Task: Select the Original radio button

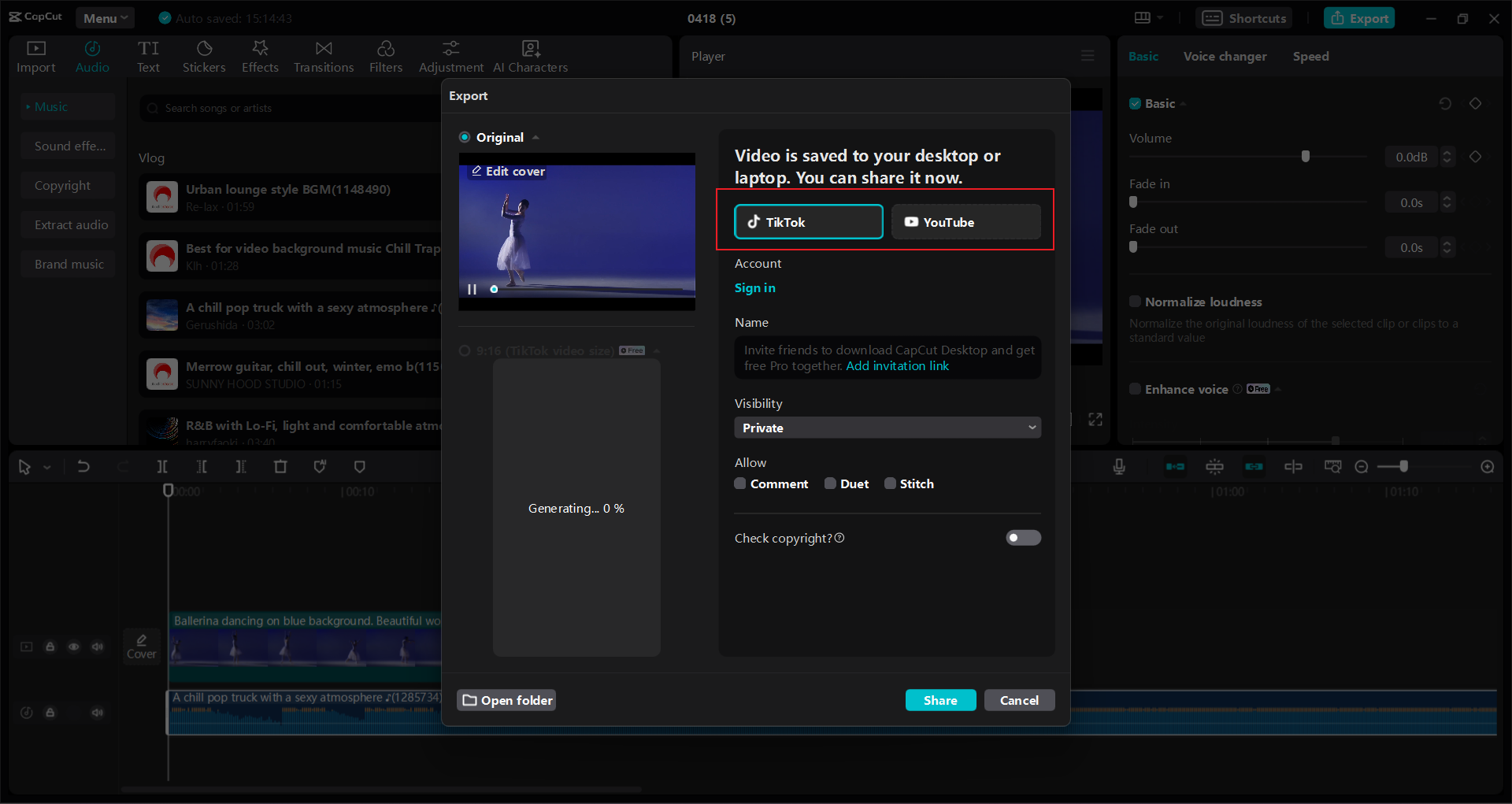Action: point(465,137)
